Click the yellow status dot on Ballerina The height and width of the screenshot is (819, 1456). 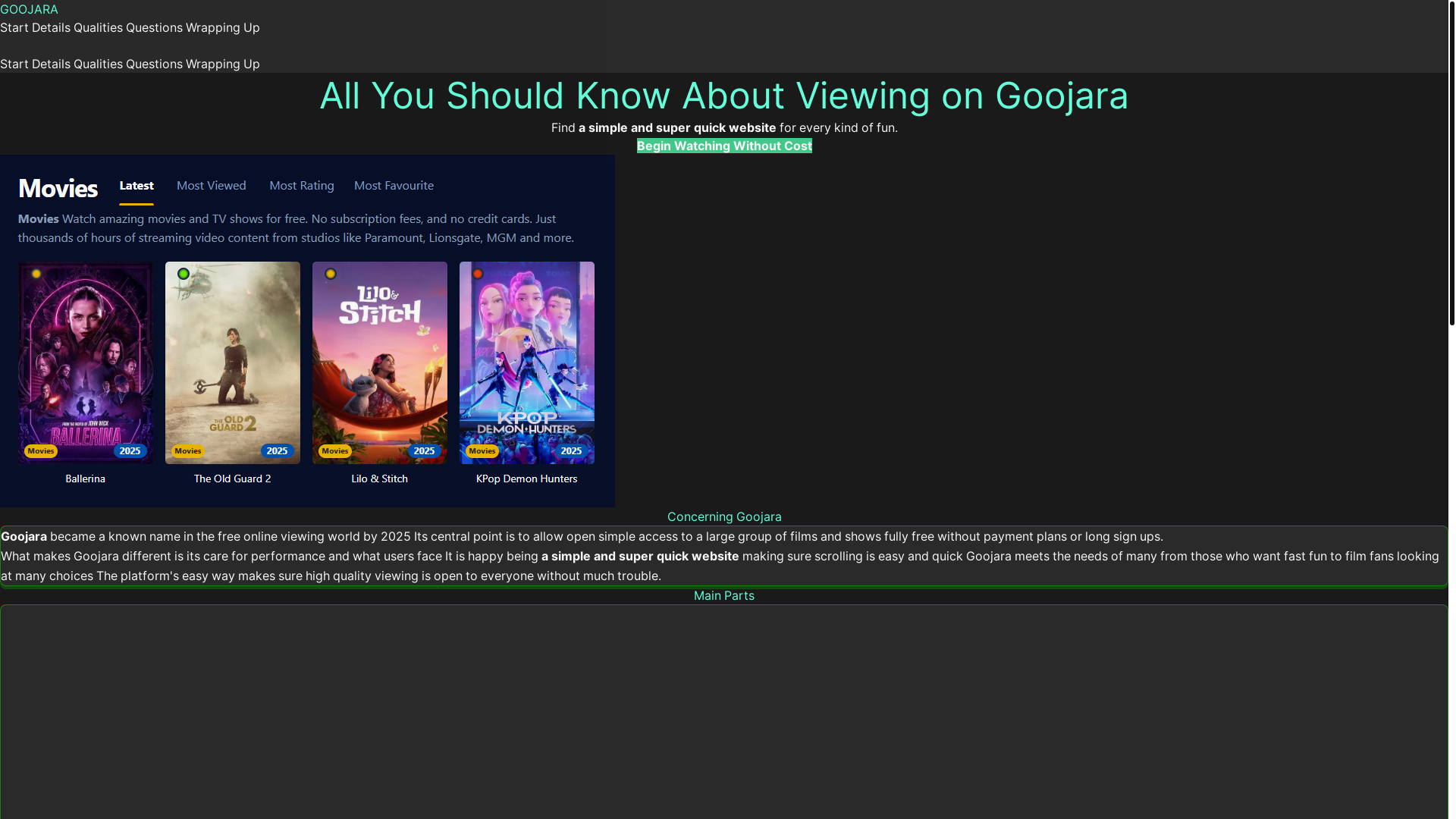pos(36,274)
